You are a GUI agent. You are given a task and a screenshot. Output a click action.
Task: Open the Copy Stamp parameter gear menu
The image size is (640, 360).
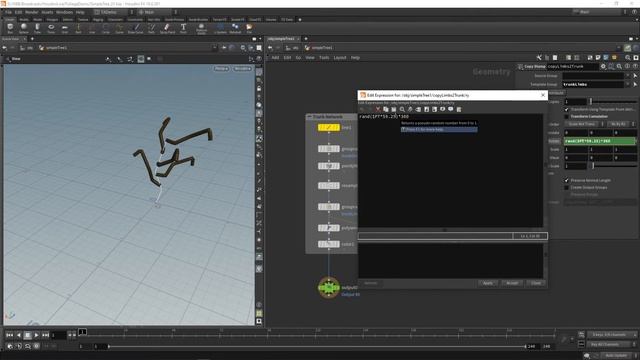(603, 67)
